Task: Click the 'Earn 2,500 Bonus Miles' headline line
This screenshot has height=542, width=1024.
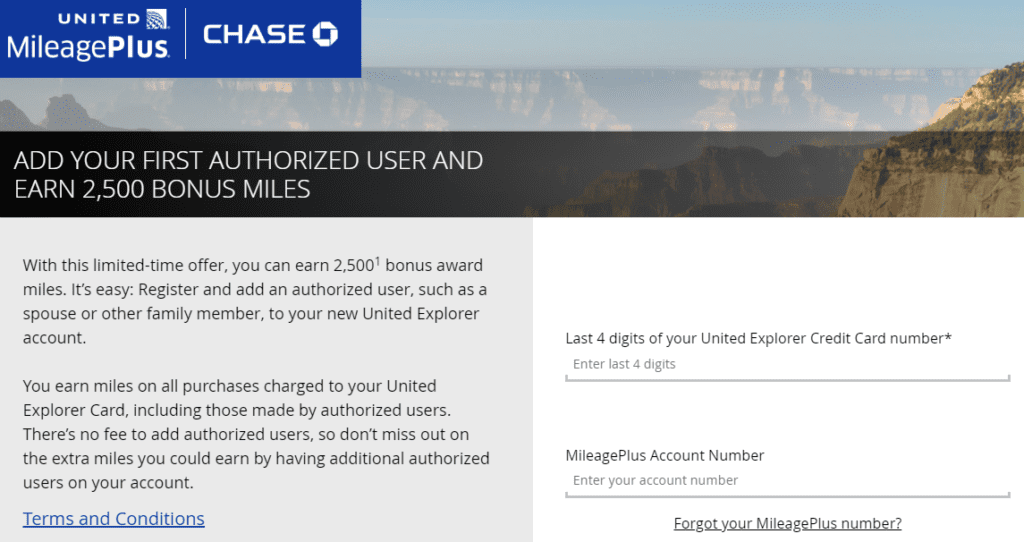Action: click(162, 189)
